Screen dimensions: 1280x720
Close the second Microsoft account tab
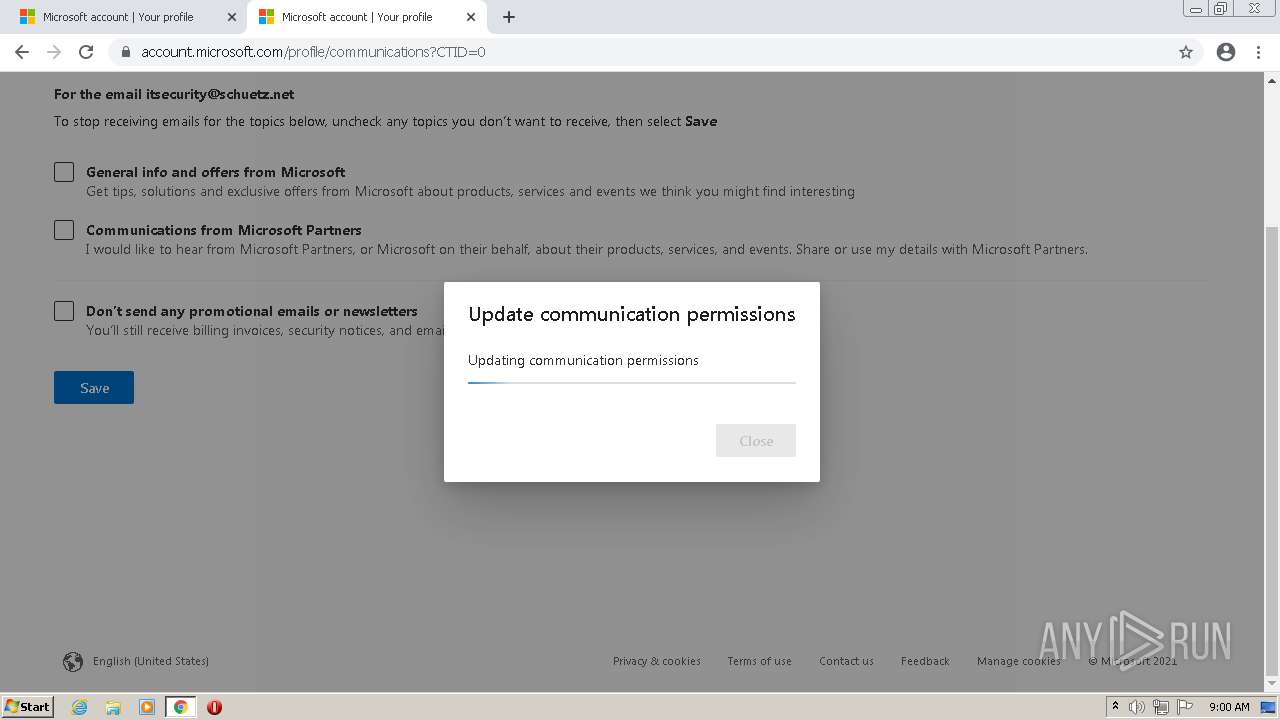point(470,17)
